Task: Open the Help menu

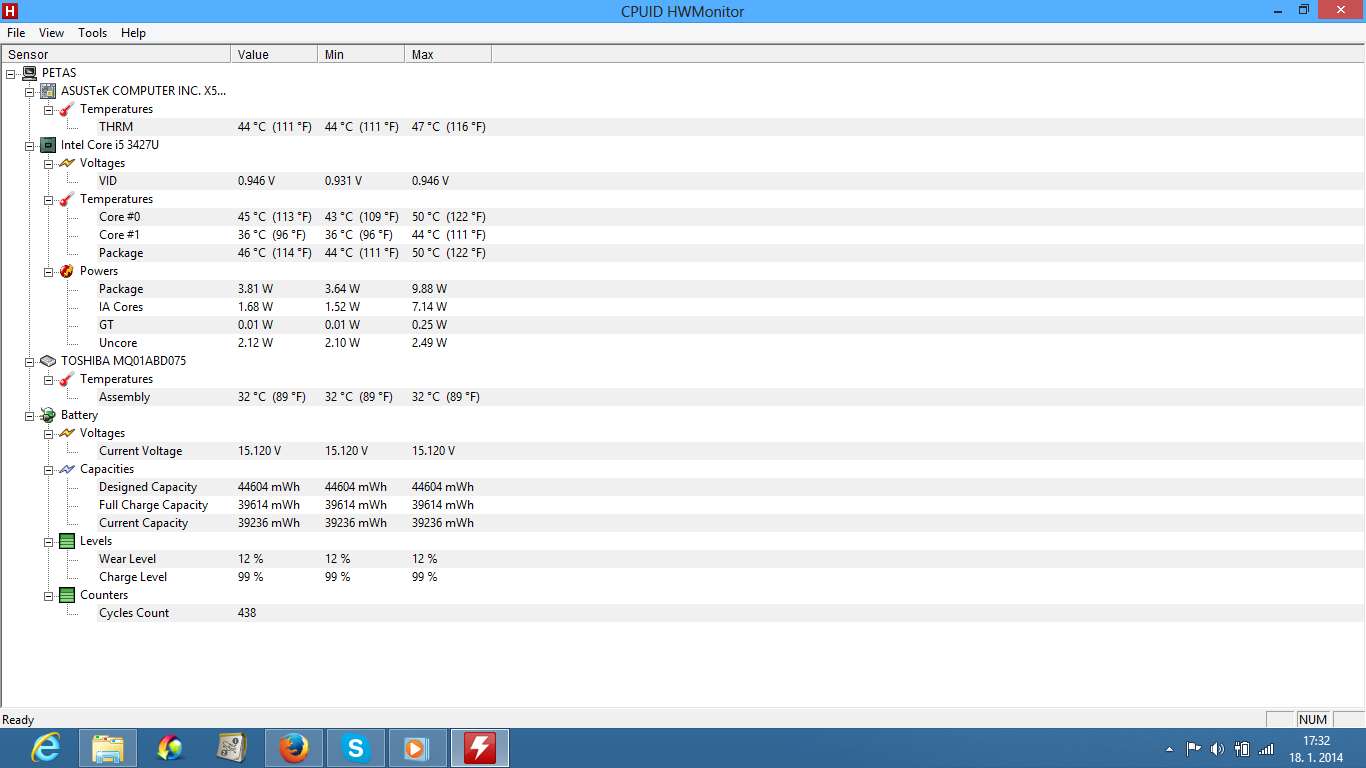Action: [133, 33]
